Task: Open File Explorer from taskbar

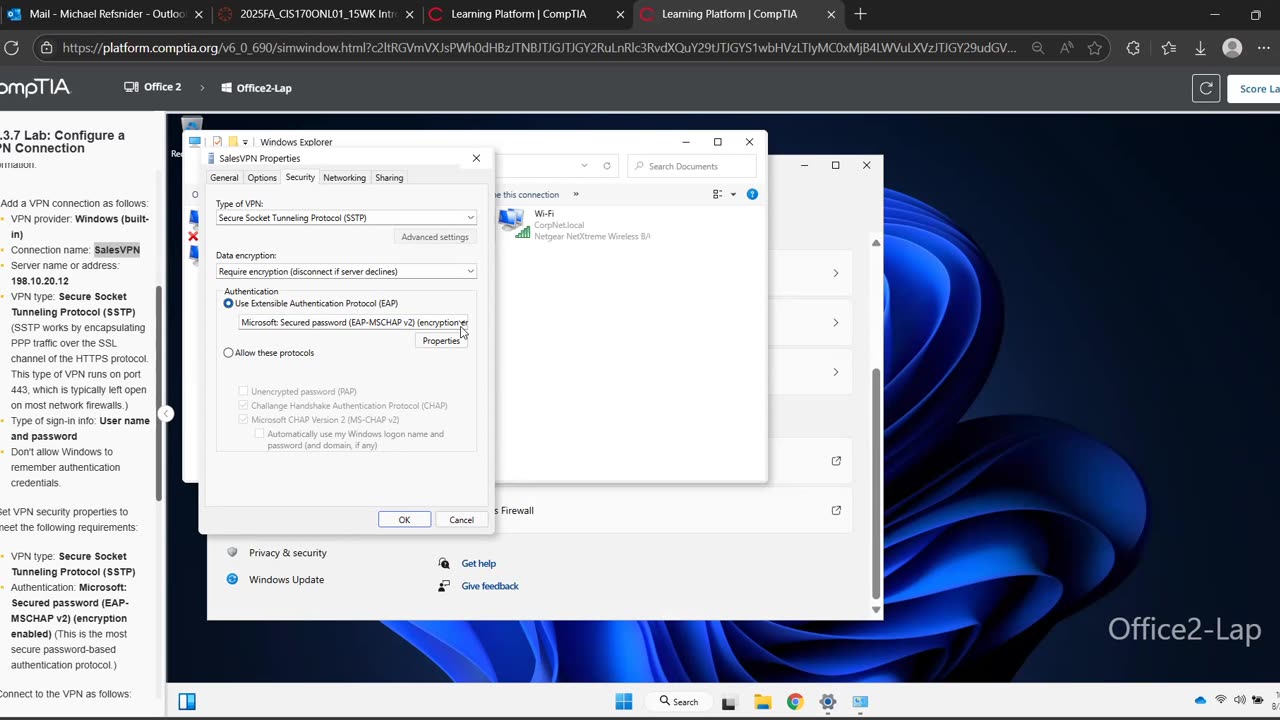Action: point(762,702)
